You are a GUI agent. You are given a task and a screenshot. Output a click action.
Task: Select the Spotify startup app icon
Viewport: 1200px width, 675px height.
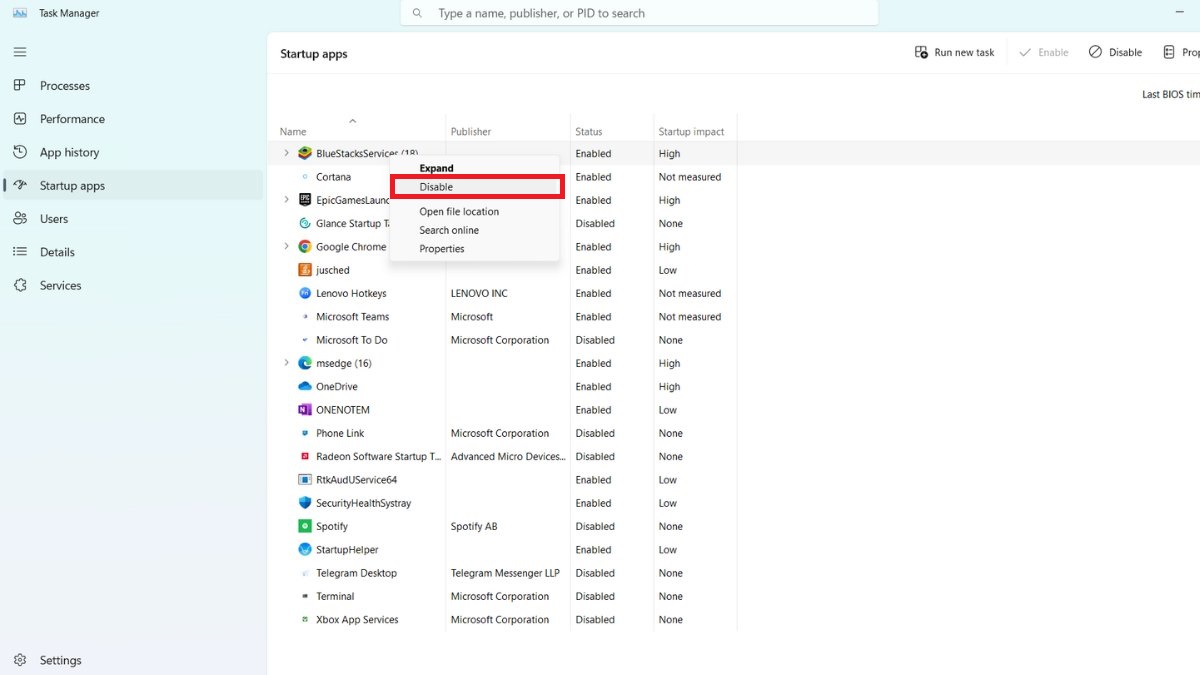(305, 526)
